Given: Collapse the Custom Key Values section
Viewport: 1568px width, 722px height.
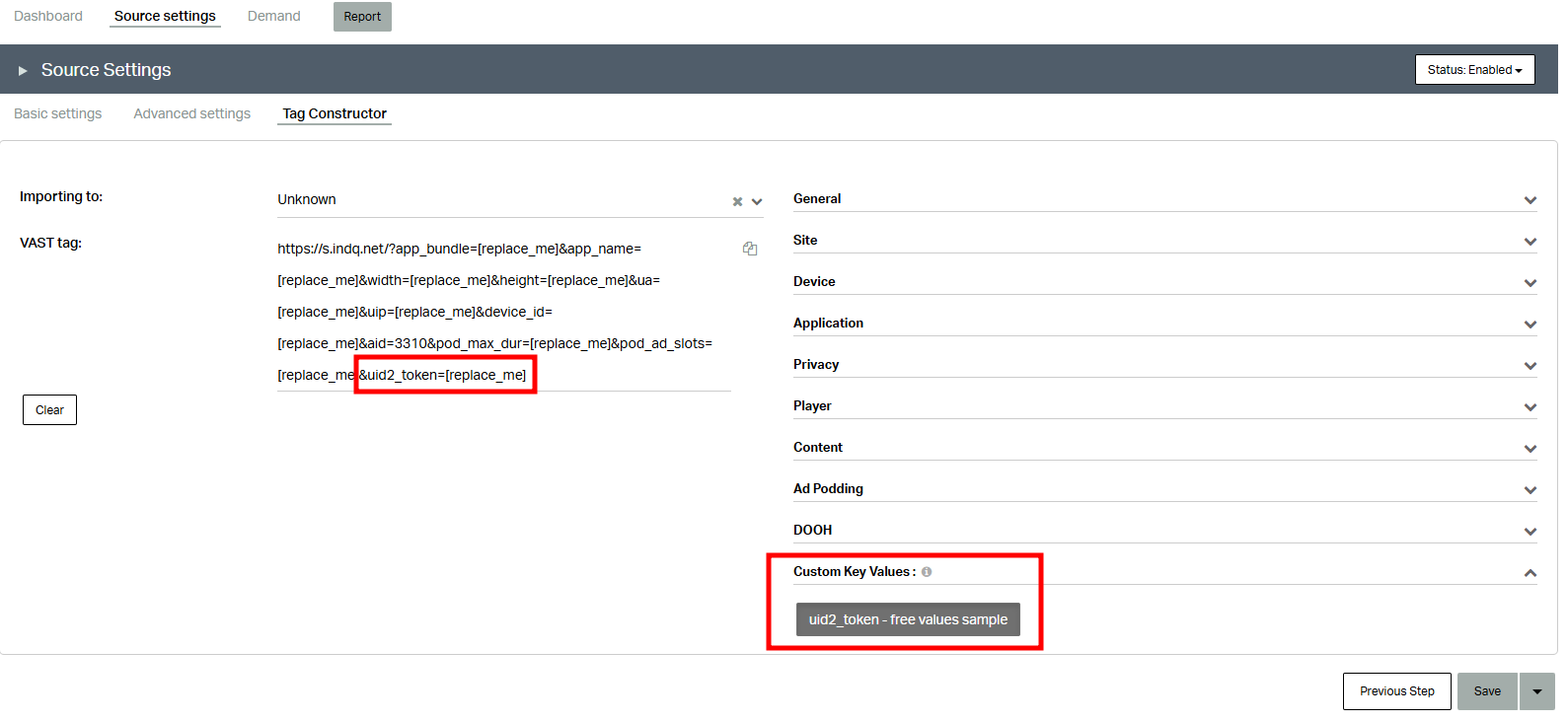Looking at the screenshot, I should pyautogui.click(x=1530, y=573).
